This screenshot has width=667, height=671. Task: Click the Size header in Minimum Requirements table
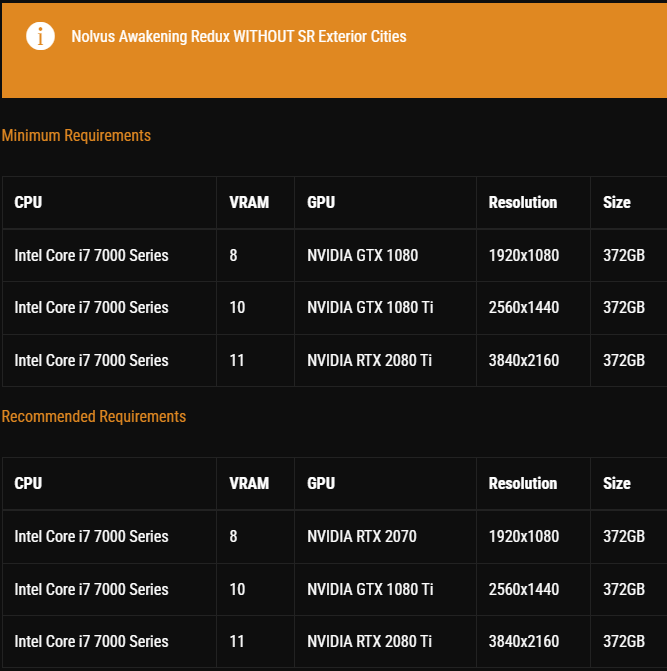(x=617, y=202)
